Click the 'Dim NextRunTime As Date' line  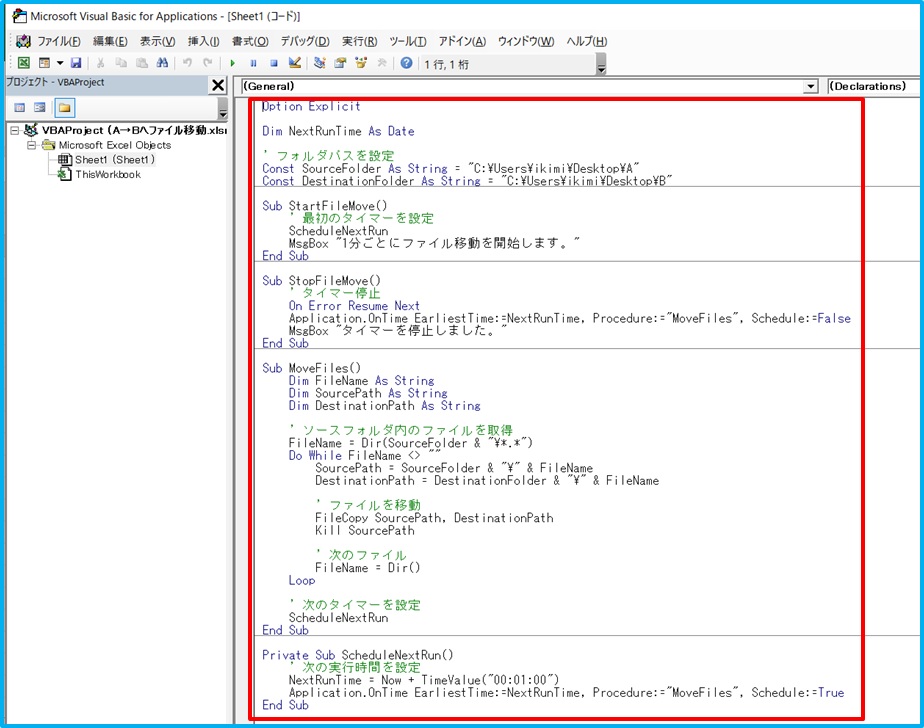[x=338, y=131]
